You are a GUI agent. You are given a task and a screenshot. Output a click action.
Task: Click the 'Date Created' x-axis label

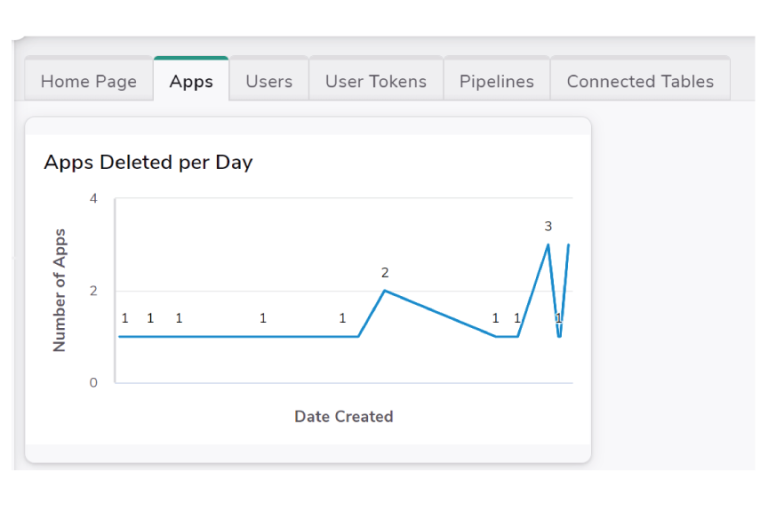343,416
